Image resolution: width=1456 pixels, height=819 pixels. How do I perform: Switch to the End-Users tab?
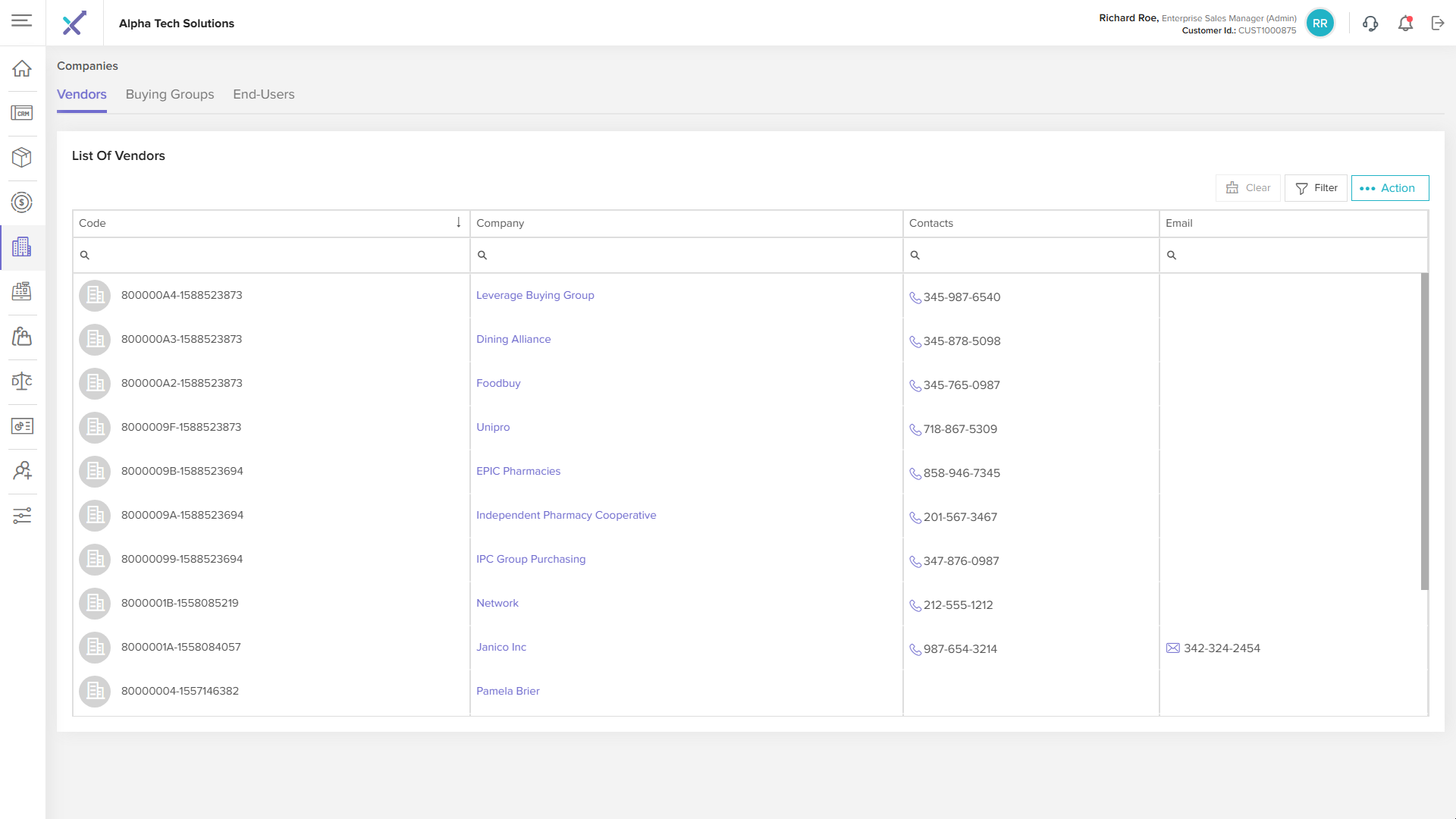(x=263, y=95)
